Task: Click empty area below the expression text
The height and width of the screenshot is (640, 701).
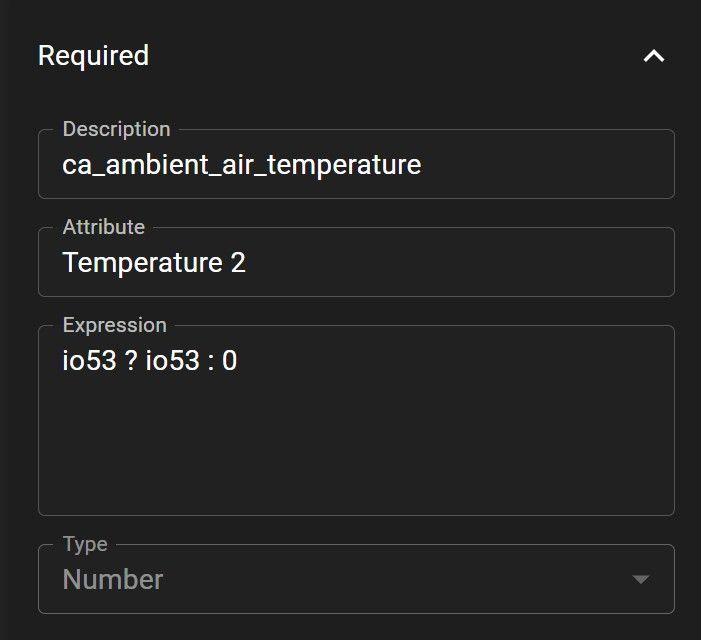Action: pyautogui.click(x=355, y=450)
